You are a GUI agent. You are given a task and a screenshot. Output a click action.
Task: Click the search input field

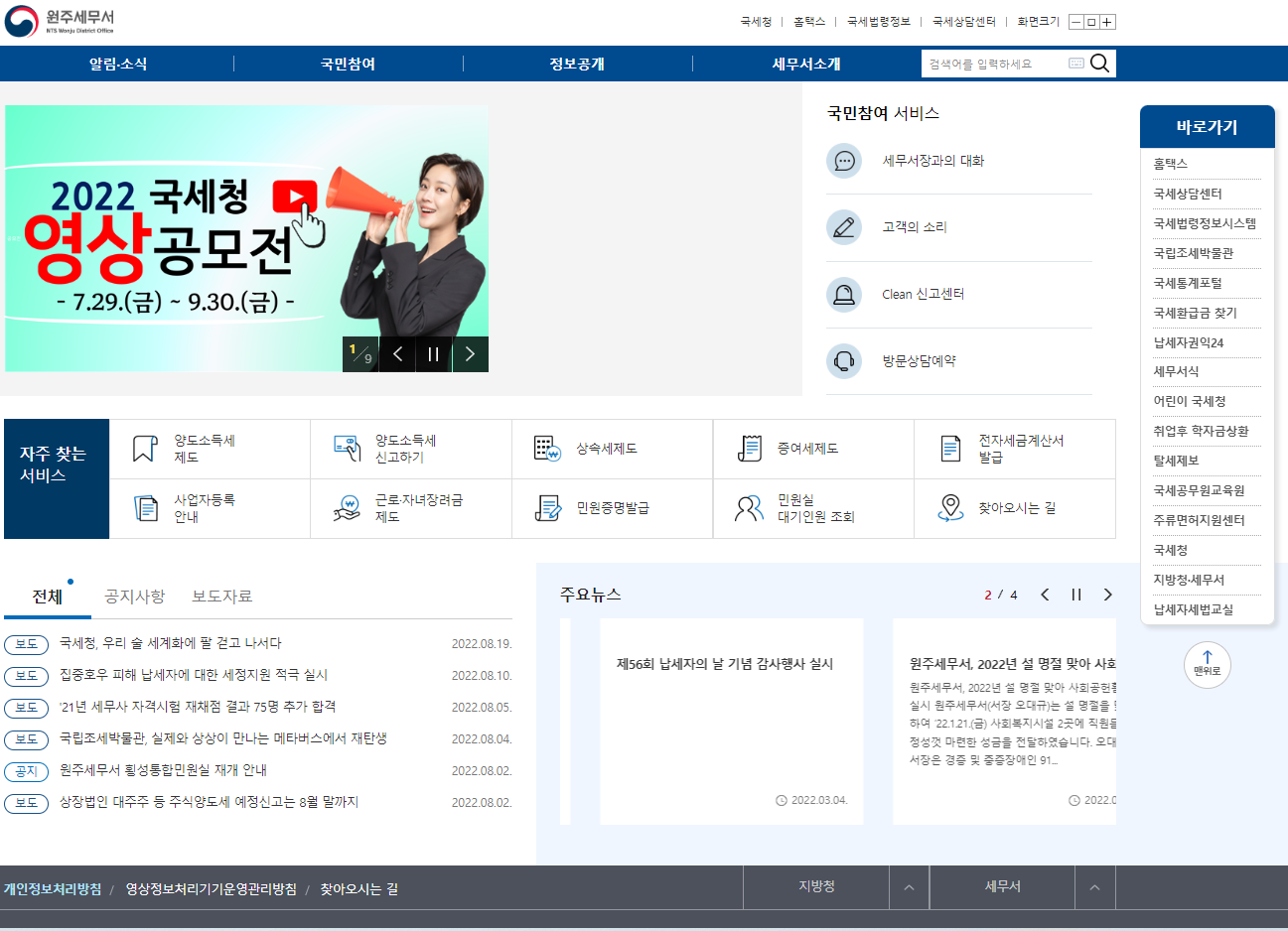pyautogui.click(x=993, y=64)
